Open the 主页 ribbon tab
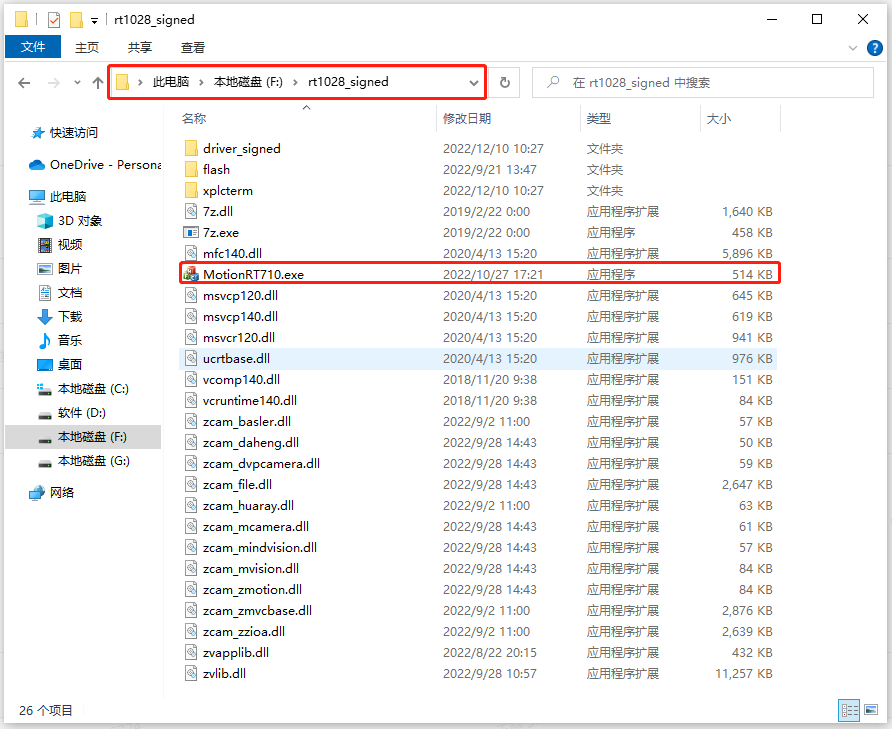Image resolution: width=892 pixels, height=729 pixels. 87,48
